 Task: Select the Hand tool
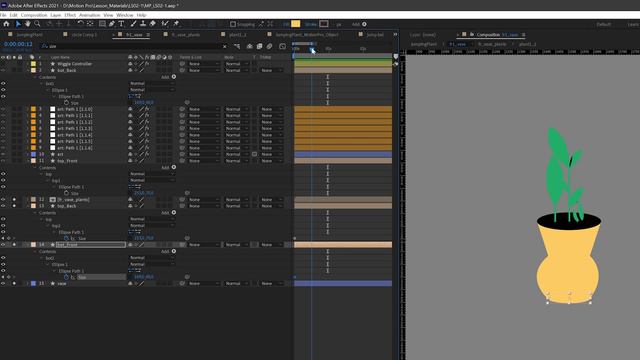(28, 24)
